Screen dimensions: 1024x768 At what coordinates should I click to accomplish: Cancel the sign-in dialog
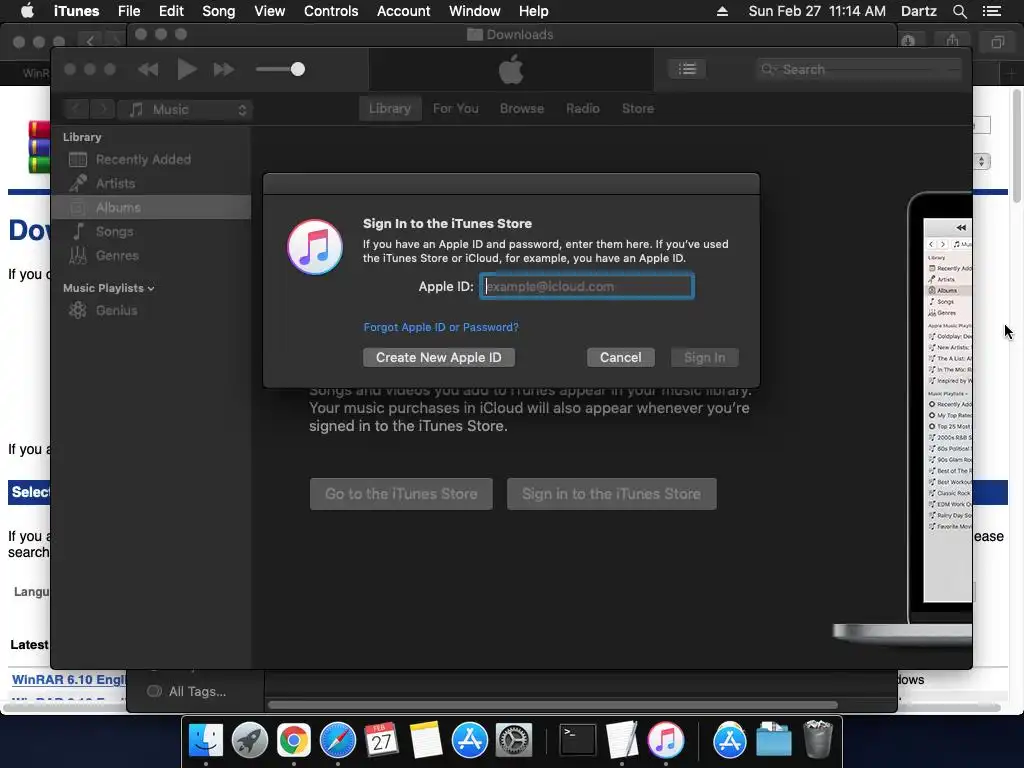(x=620, y=357)
